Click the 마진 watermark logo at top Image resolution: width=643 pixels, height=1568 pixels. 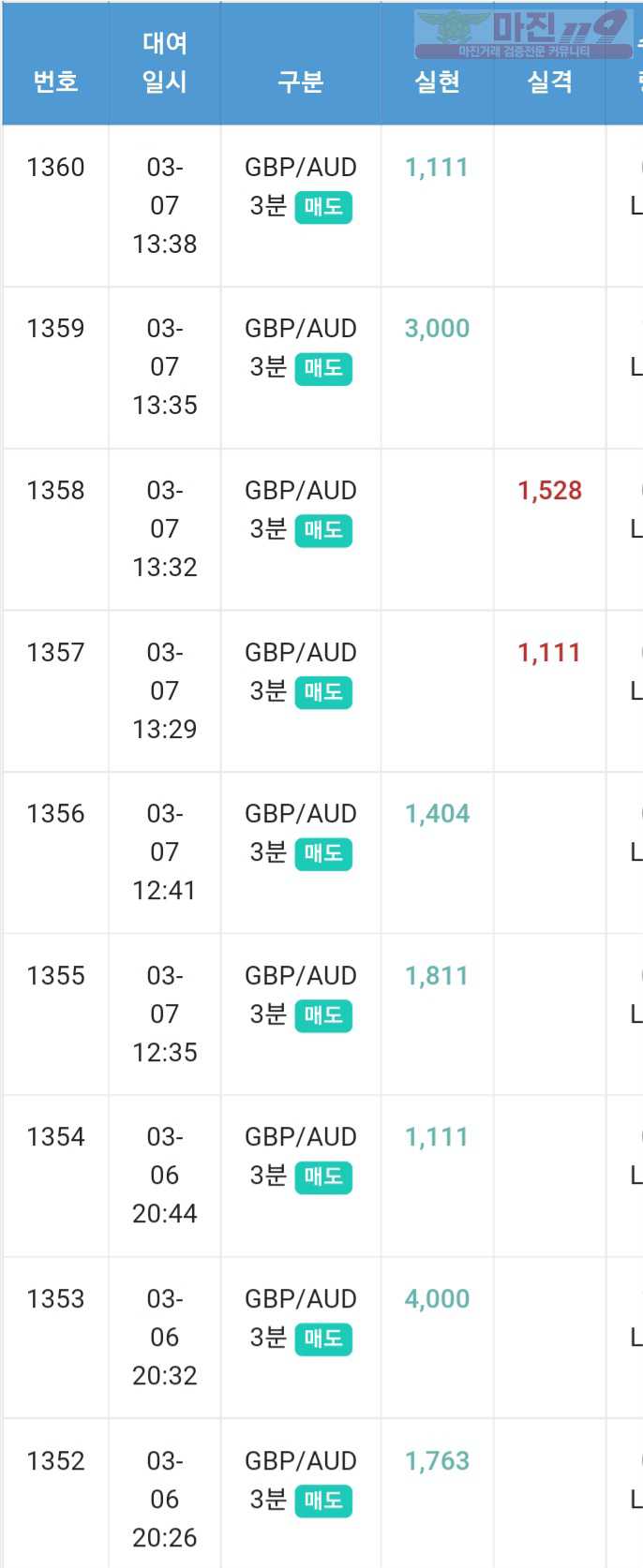point(523,34)
